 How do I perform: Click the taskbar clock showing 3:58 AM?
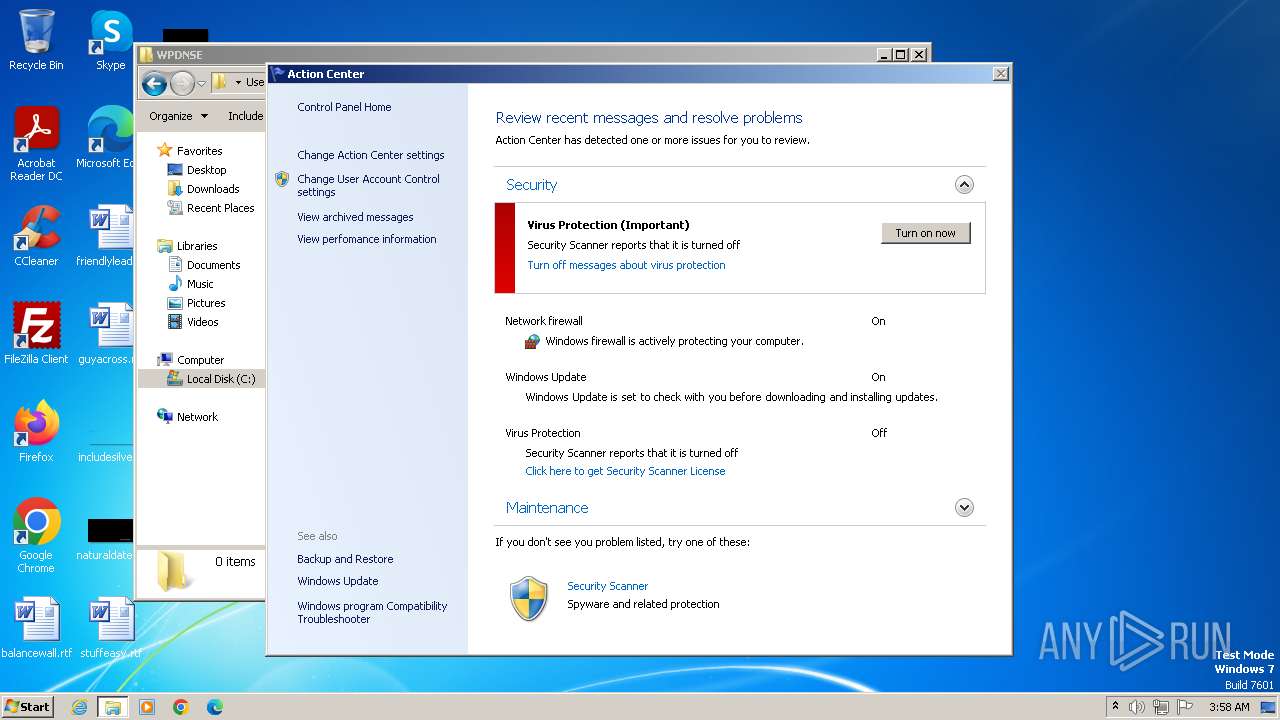pyautogui.click(x=1229, y=707)
